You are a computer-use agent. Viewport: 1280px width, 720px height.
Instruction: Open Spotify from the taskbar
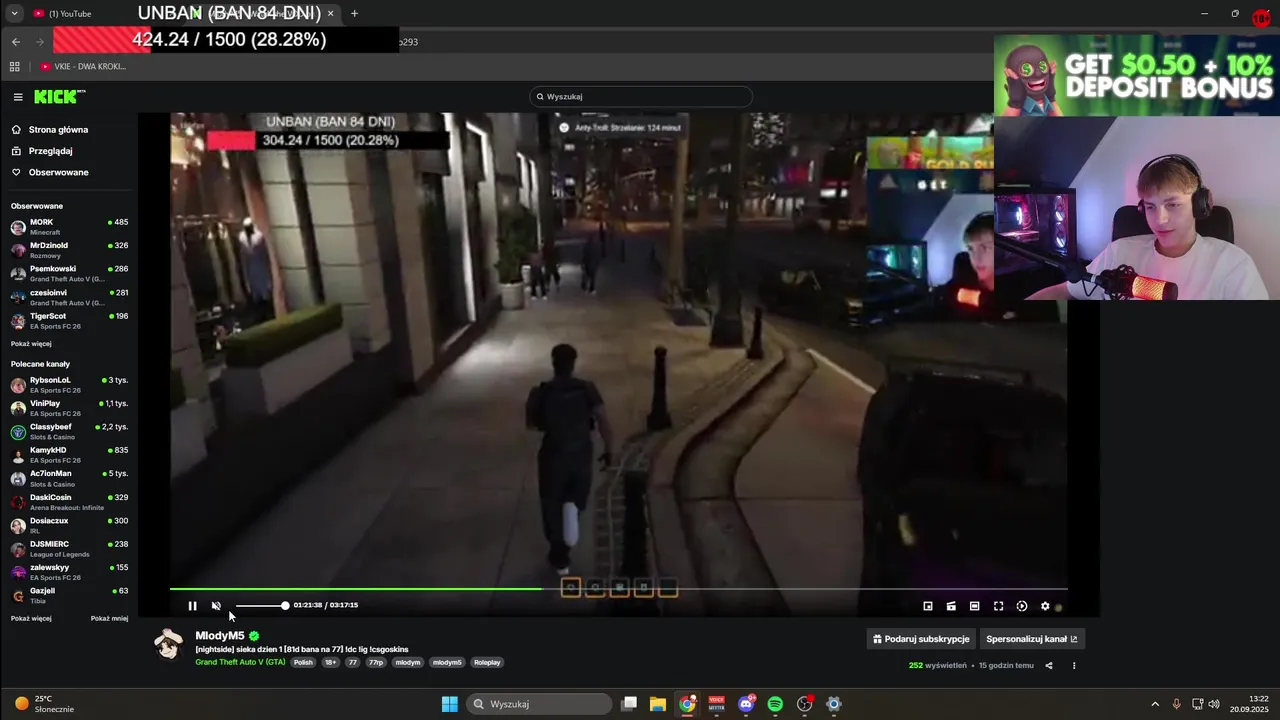[775, 704]
